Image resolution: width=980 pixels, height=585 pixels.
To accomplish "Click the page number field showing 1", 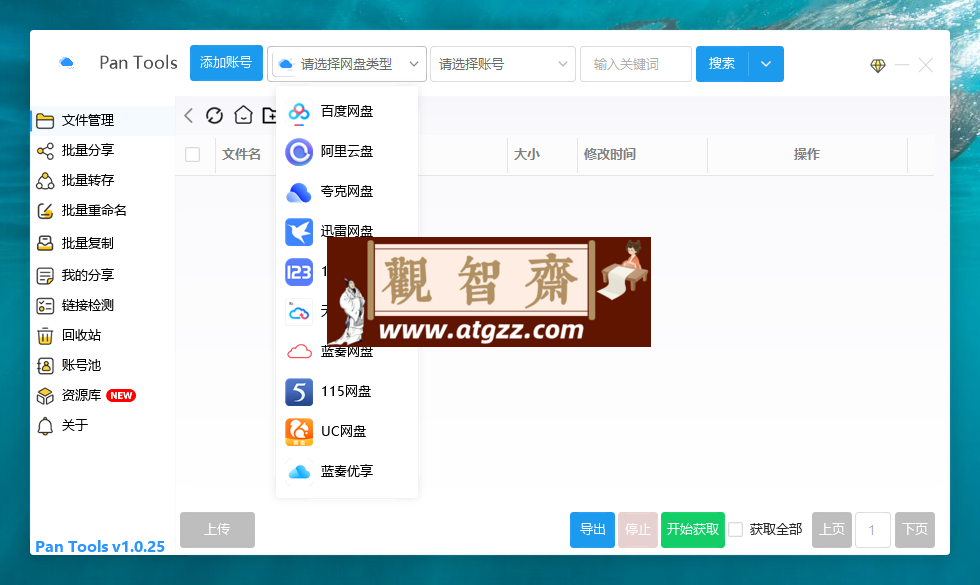I will pyautogui.click(x=872, y=530).
